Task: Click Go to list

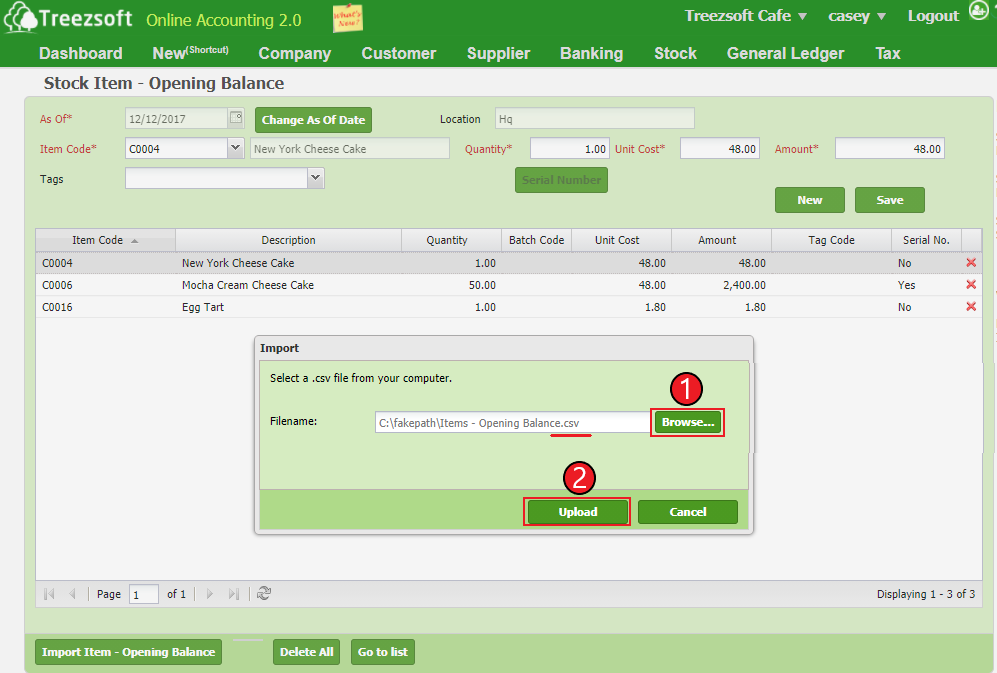Action: point(383,651)
